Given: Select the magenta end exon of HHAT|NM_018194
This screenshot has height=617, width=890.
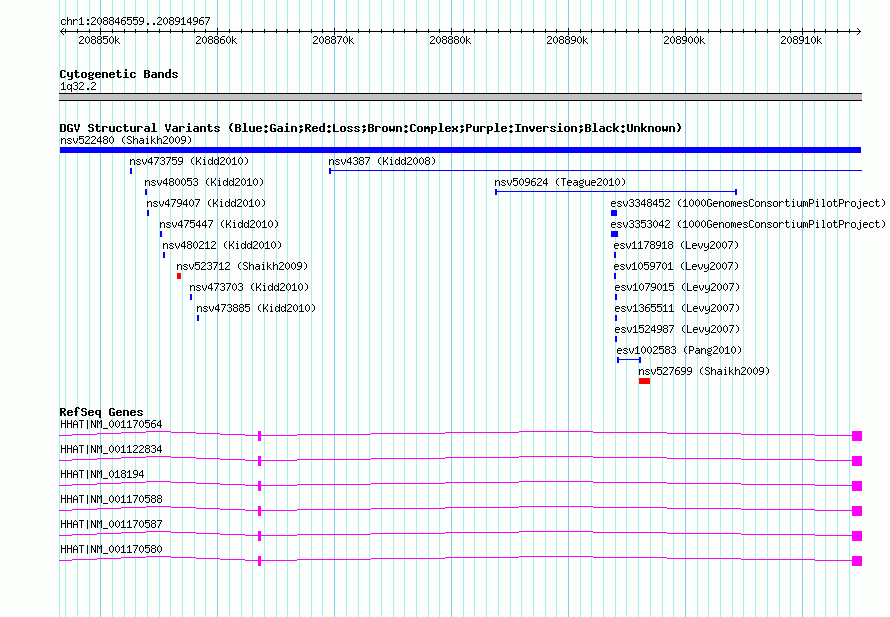Looking at the screenshot, I should coord(857,486).
